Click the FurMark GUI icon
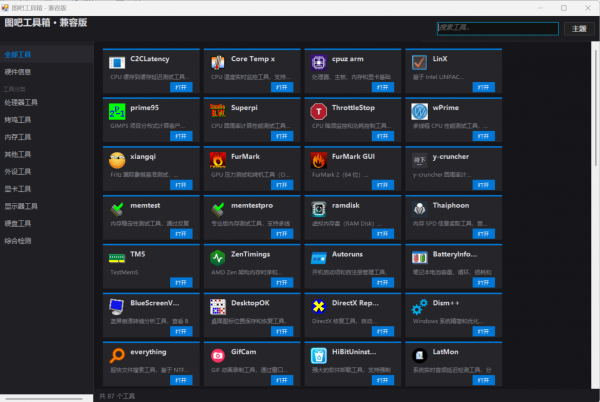The height and width of the screenshot is (402, 600). [318, 160]
